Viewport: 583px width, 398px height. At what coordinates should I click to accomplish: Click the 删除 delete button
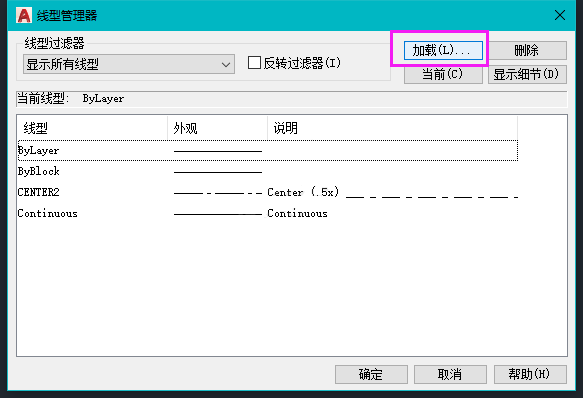(527, 50)
